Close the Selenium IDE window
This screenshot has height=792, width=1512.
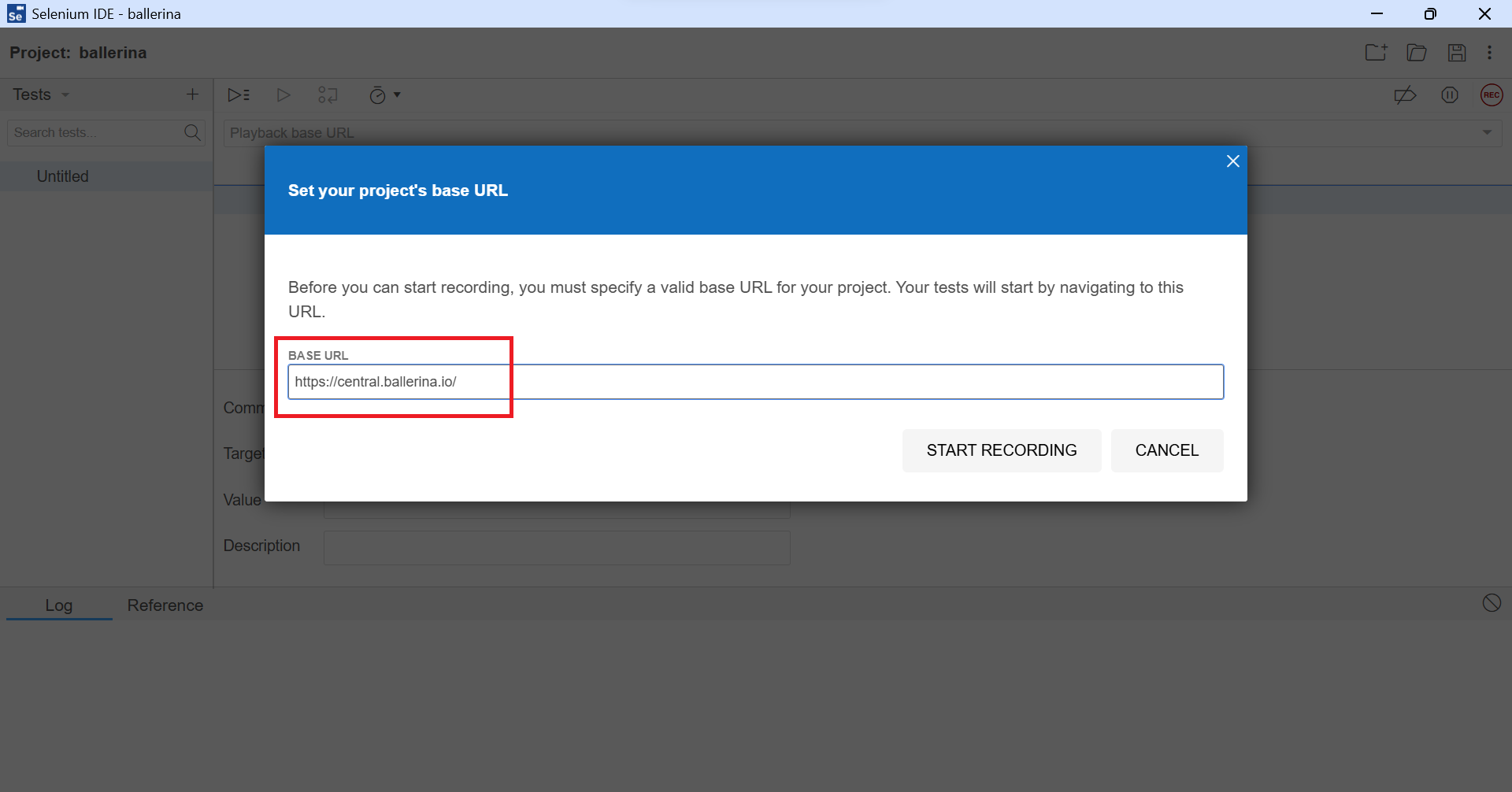tap(1484, 13)
